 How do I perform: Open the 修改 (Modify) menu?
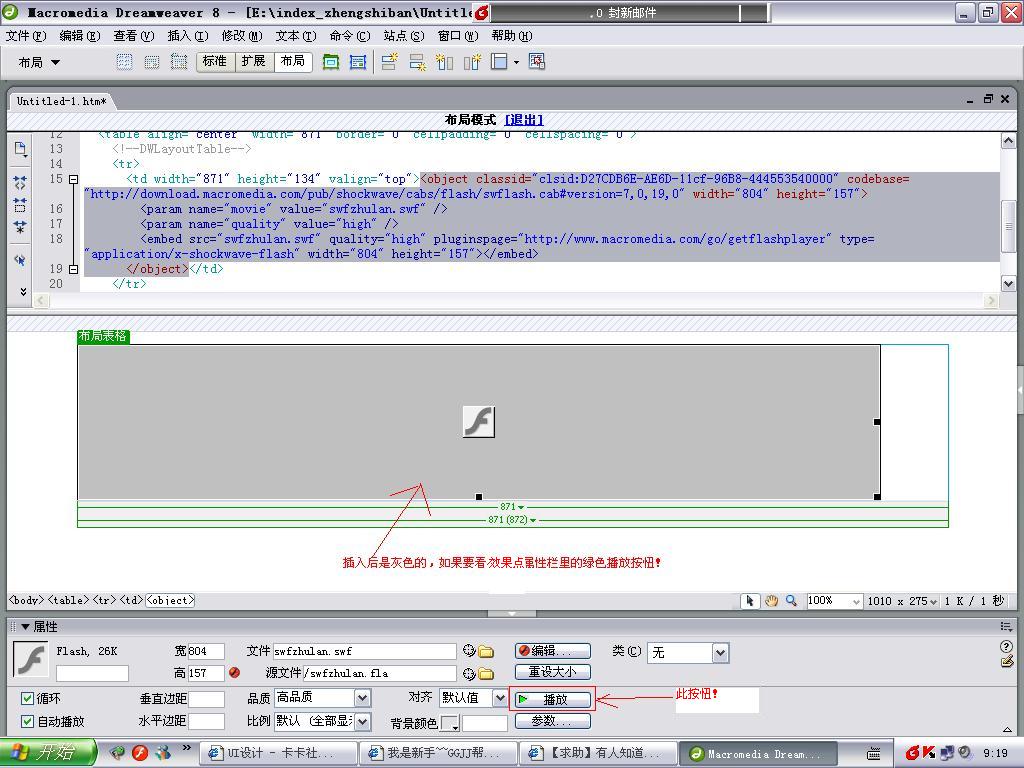click(x=241, y=36)
